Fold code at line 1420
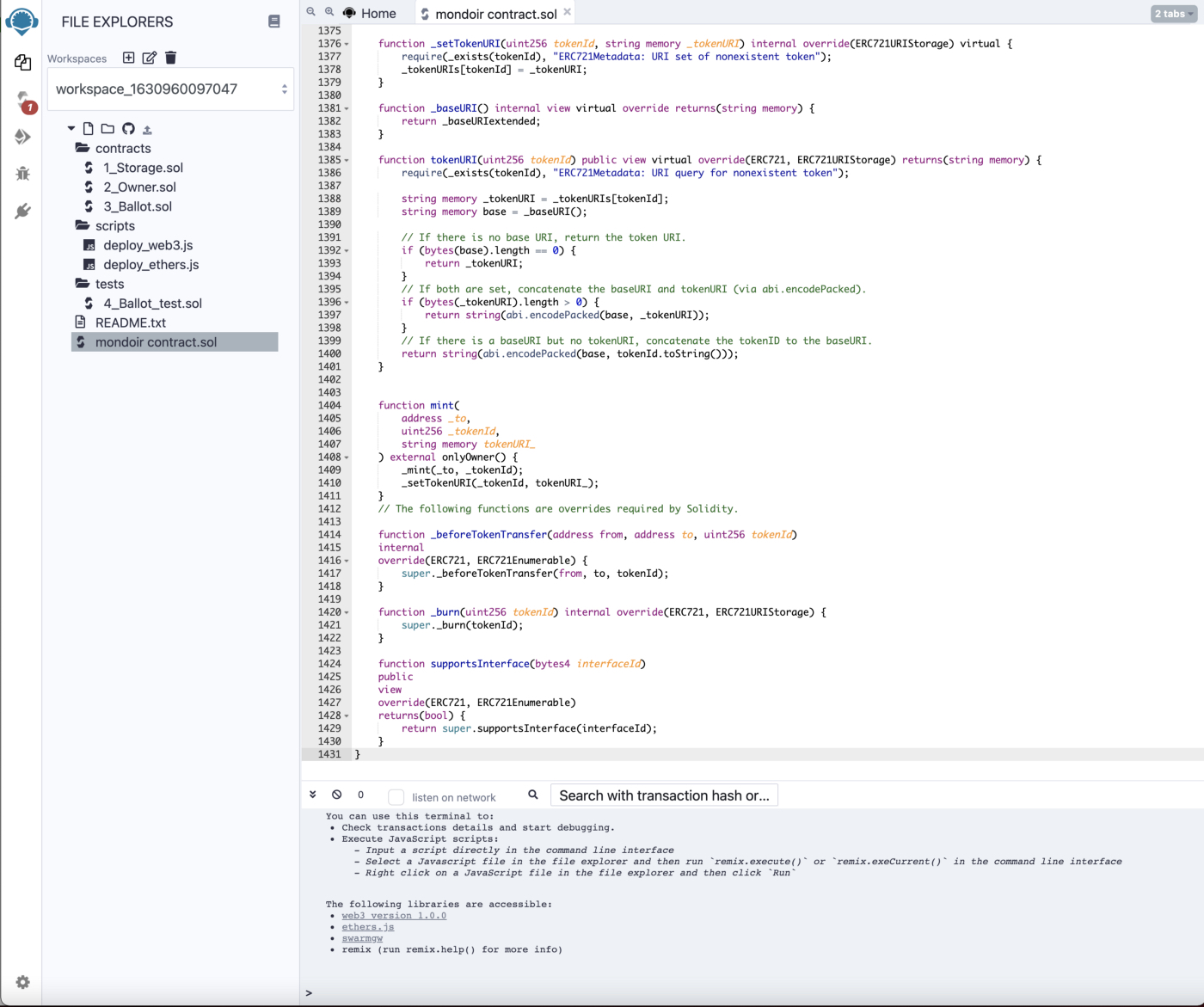Image resolution: width=1204 pixels, height=1007 pixels. coord(347,612)
